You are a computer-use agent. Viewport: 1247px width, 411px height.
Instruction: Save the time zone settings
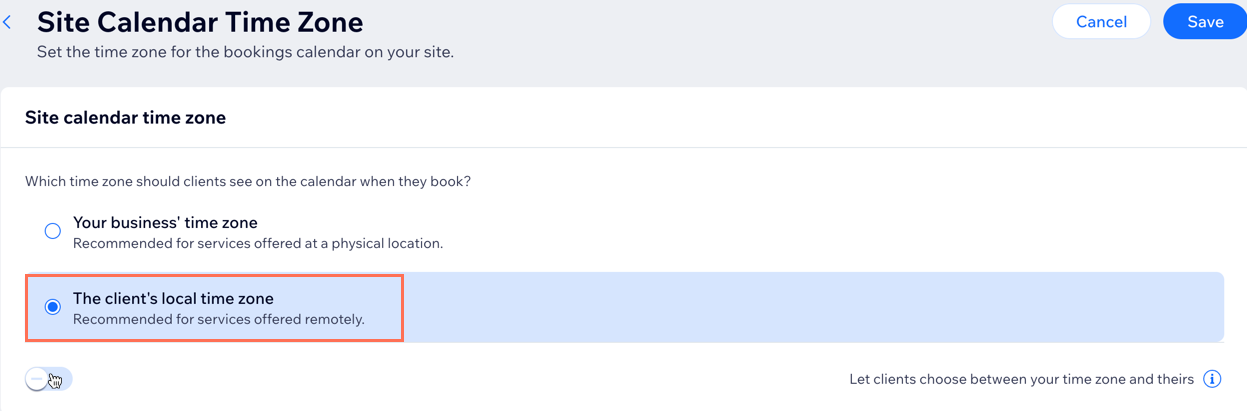tap(1204, 22)
